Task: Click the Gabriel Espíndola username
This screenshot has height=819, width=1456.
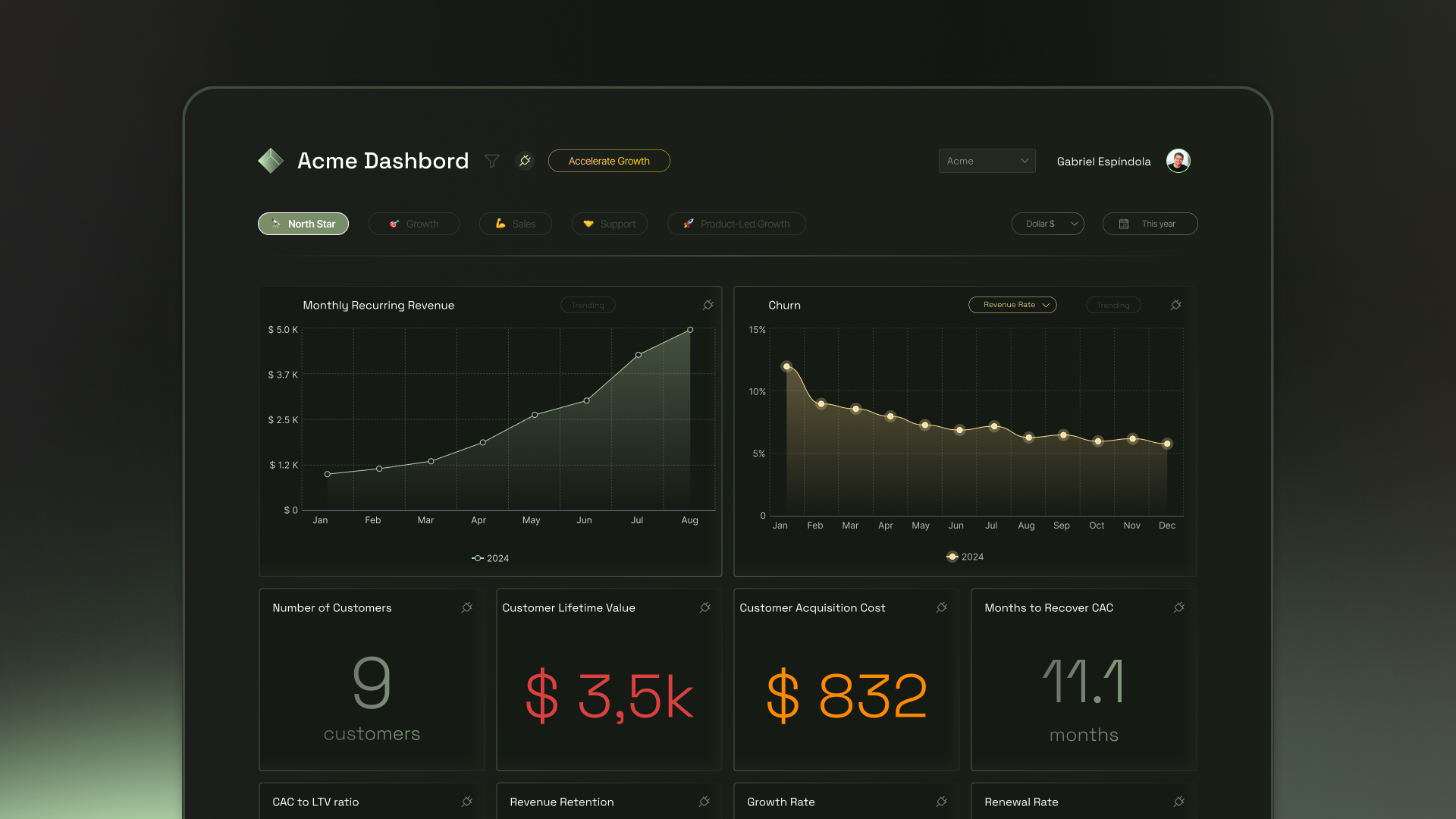Action: (x=1103, y=162)
